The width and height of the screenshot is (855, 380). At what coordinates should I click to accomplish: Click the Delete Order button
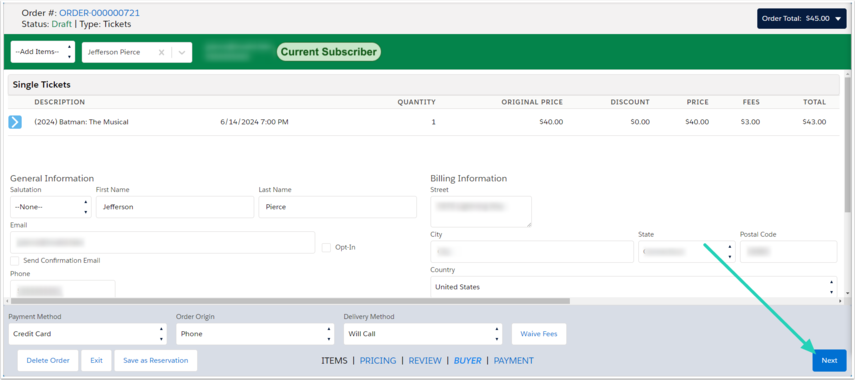48,360
